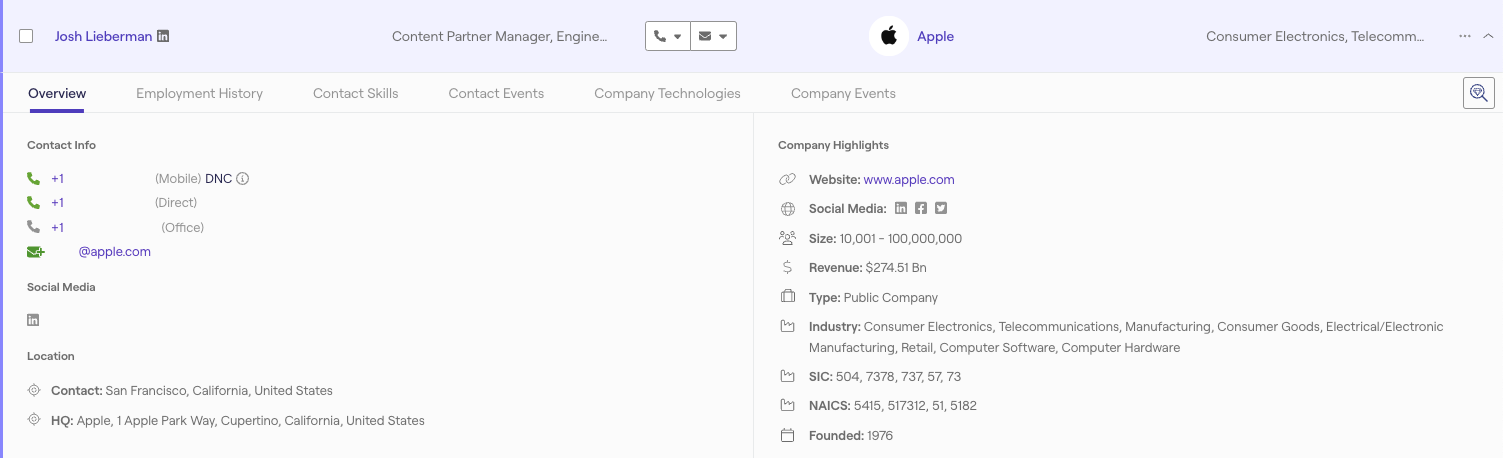This screenshot has height=458, width=1503.
Task: Open company Facebook icon in Social Media row
Action: (x=921, y=209)
